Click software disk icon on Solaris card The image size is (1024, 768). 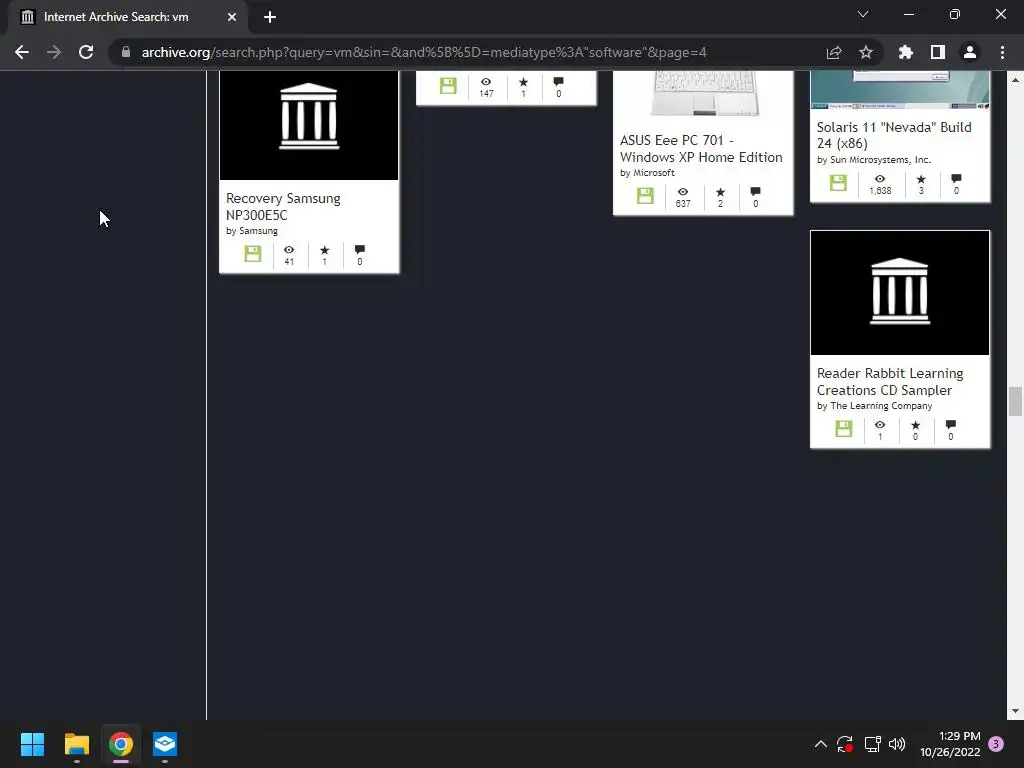tap(839, 182)
